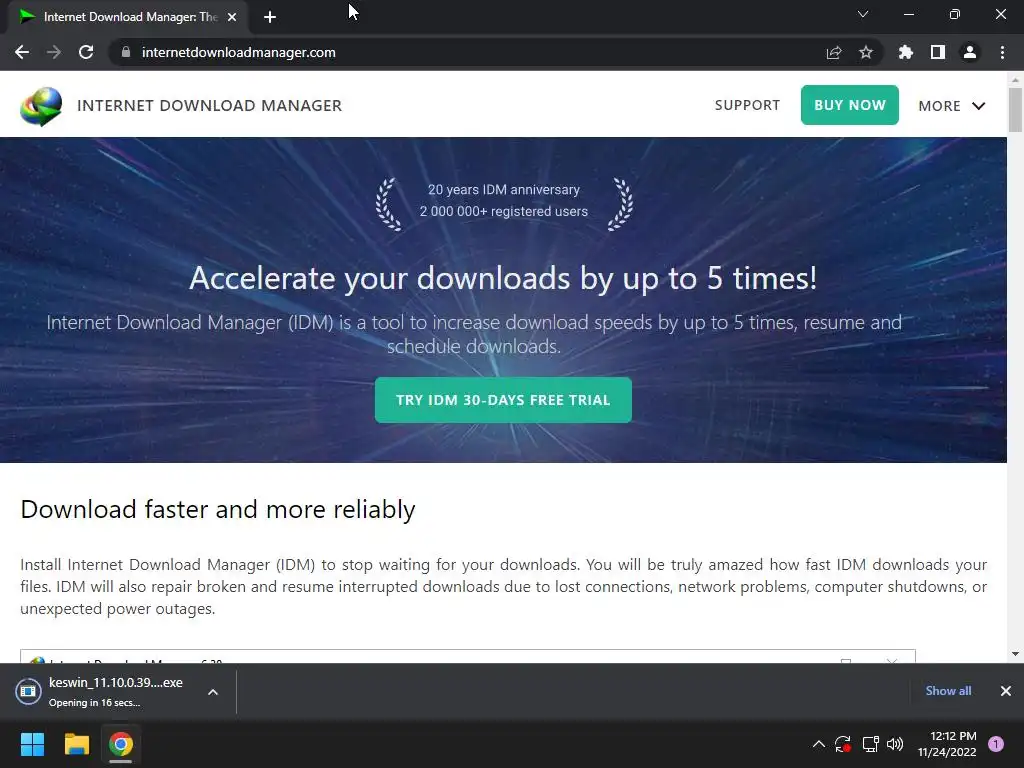This screenshot has height=768, width=1024.
Task: Open the Extensions puzzle icon
Action: [906, 52]
